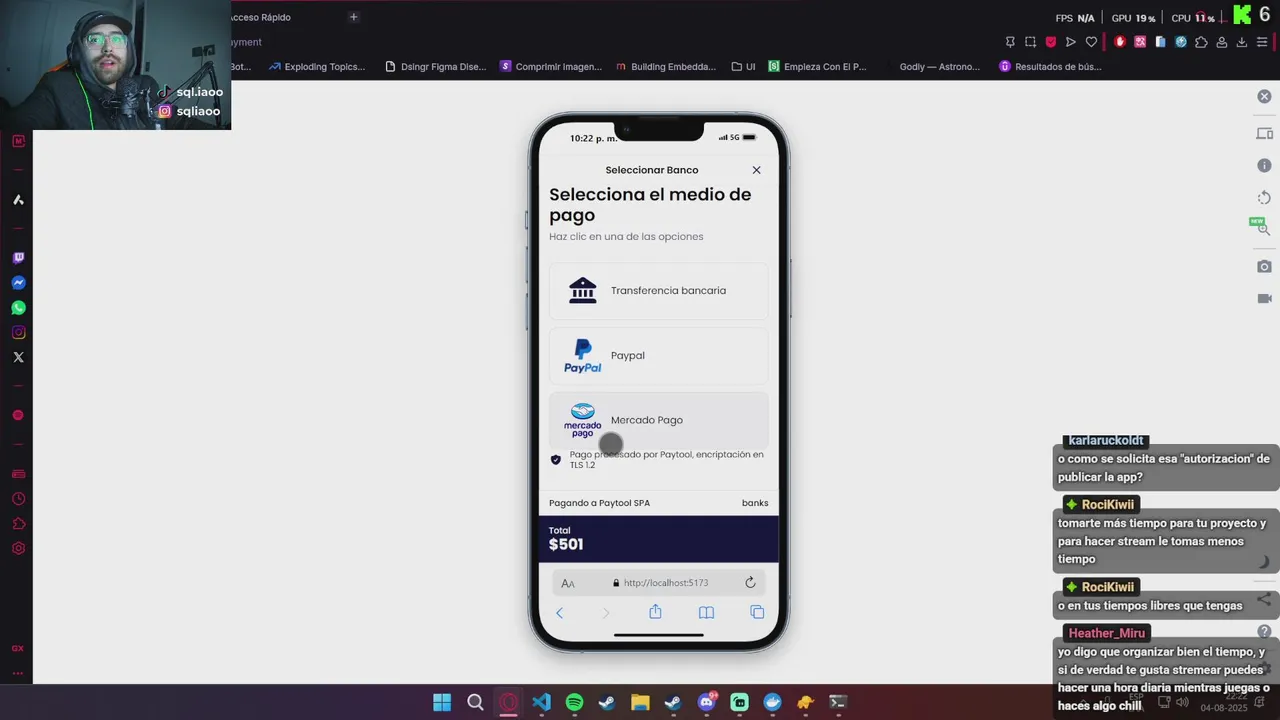This screenshot has height=720, width=1280.
Task: Open Discord from taskbar
Action: [x=707, y=702]
